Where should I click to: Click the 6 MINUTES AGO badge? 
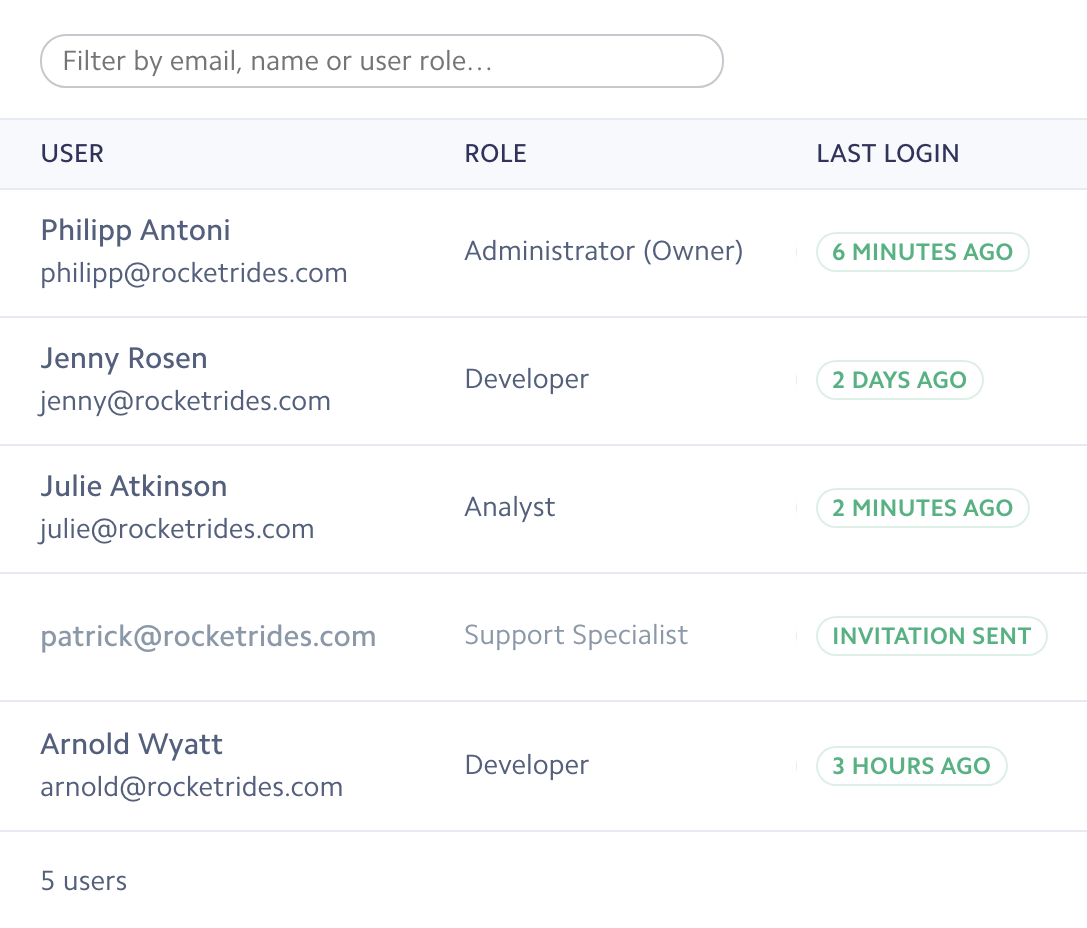pyautogui.click(x=923, y=252)
